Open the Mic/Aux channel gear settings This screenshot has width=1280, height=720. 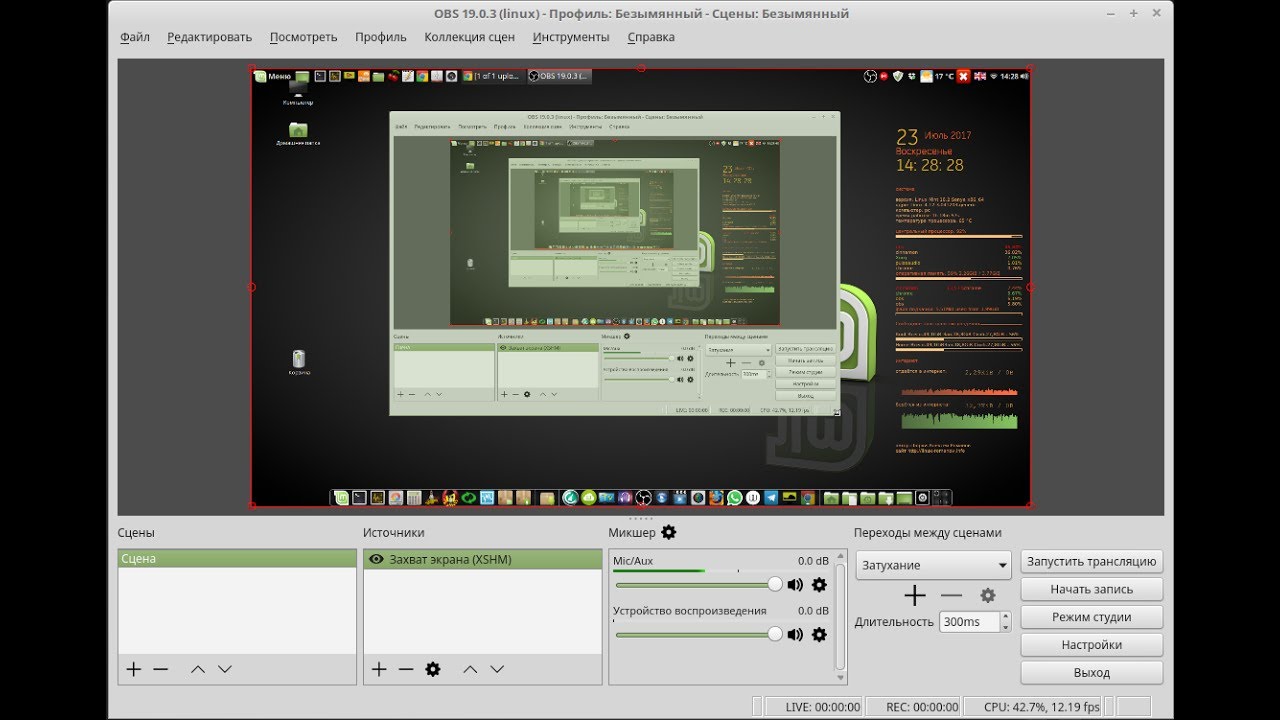point(819,585)
